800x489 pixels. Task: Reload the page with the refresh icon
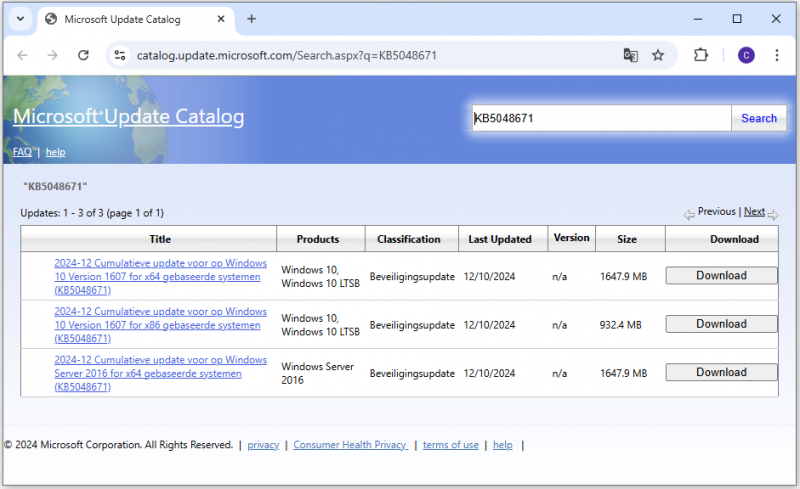pos(83,55)
